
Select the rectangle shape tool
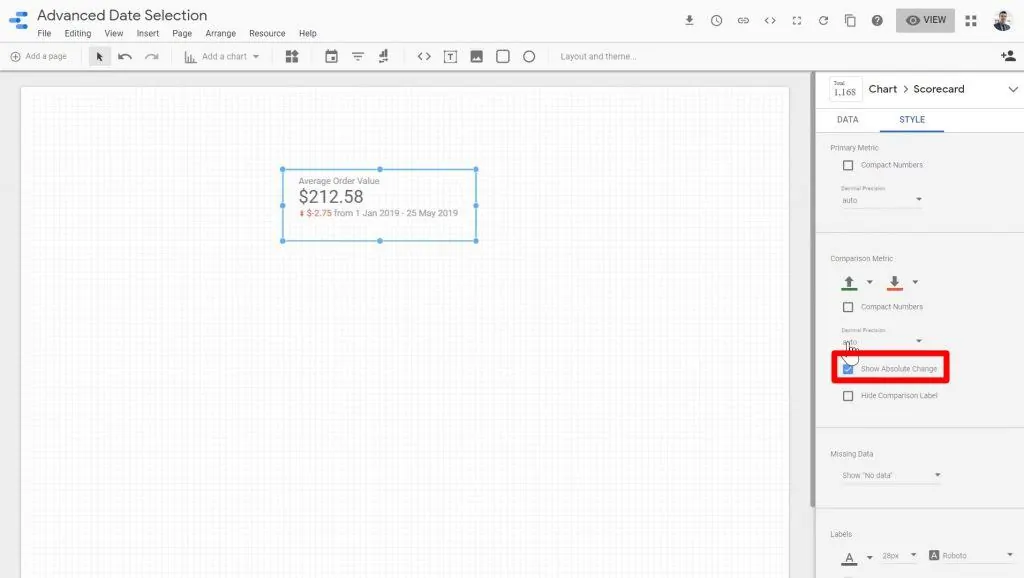(503, 56)
